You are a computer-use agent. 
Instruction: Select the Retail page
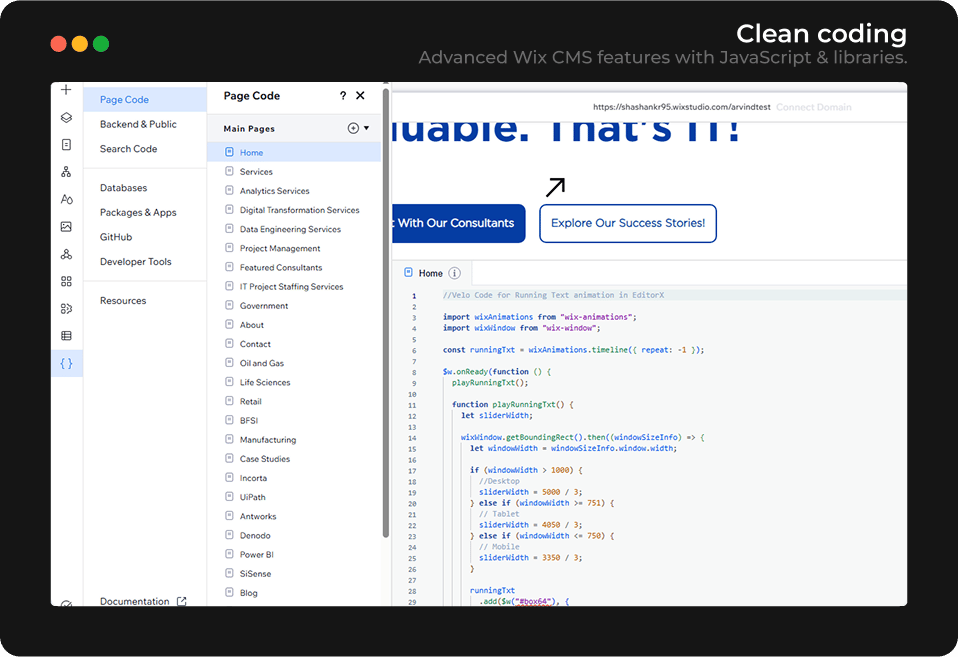pos(294,402)
